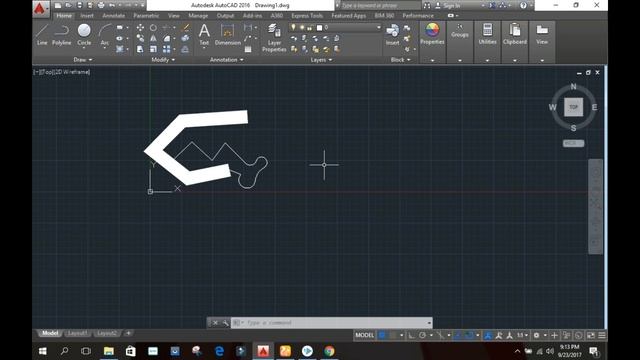Click the Copy tool in Modify panel

(140, 38)
